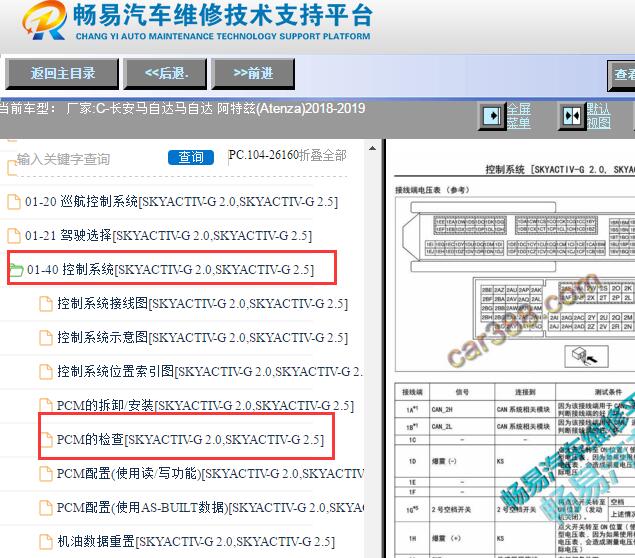Click the CAN_2H signal cell
This screenshot has width=635, height=558.
(x=462, y=409)
